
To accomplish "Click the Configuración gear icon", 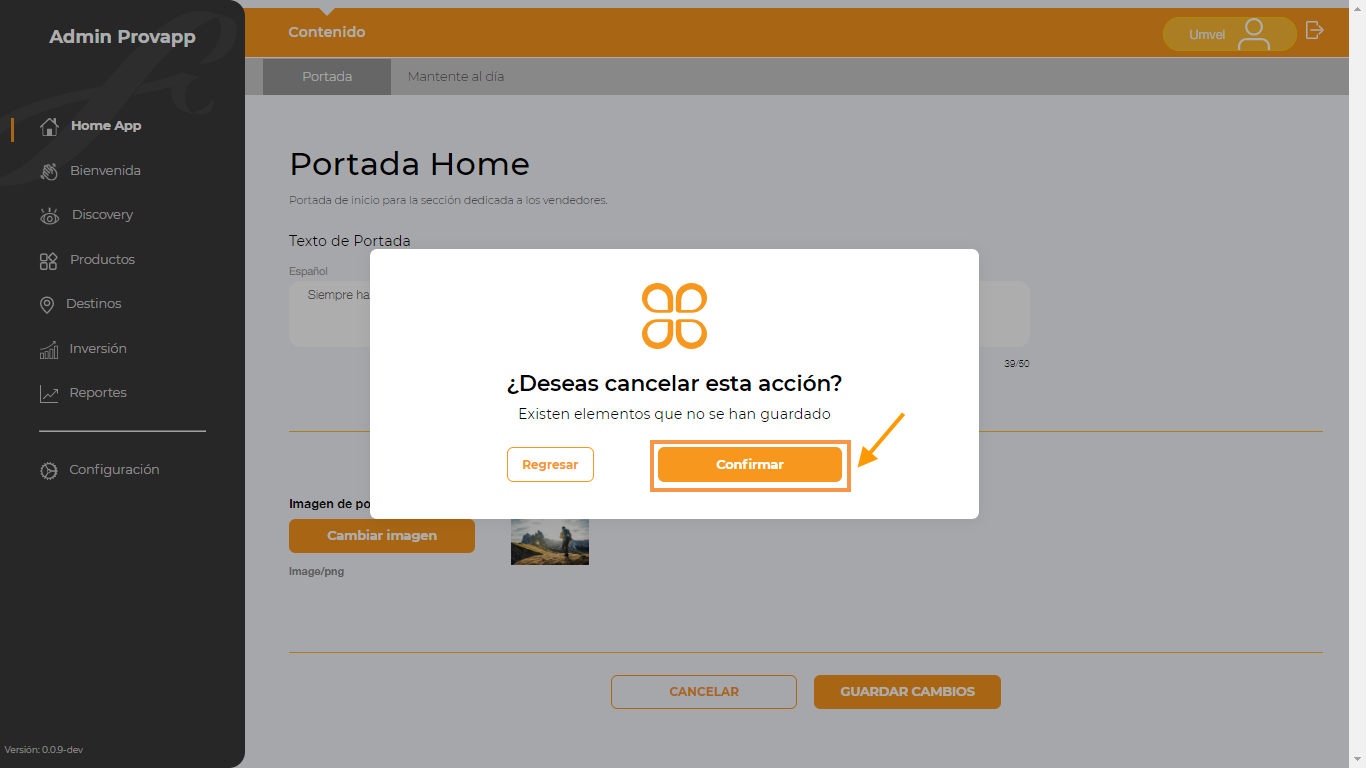I will (x=49, y=470).
